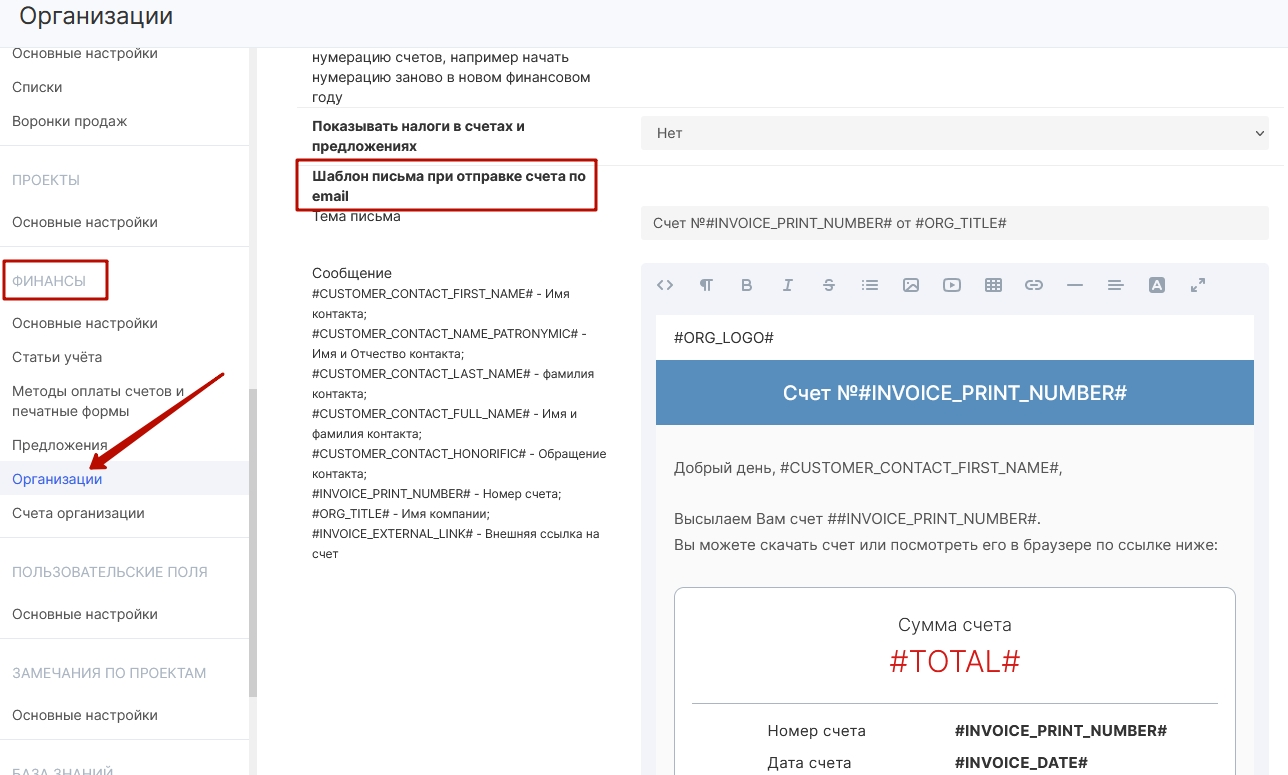Click the Сумма счета label in template
The width and height of the screenshot is (1288, 775).
coord(955,625)
